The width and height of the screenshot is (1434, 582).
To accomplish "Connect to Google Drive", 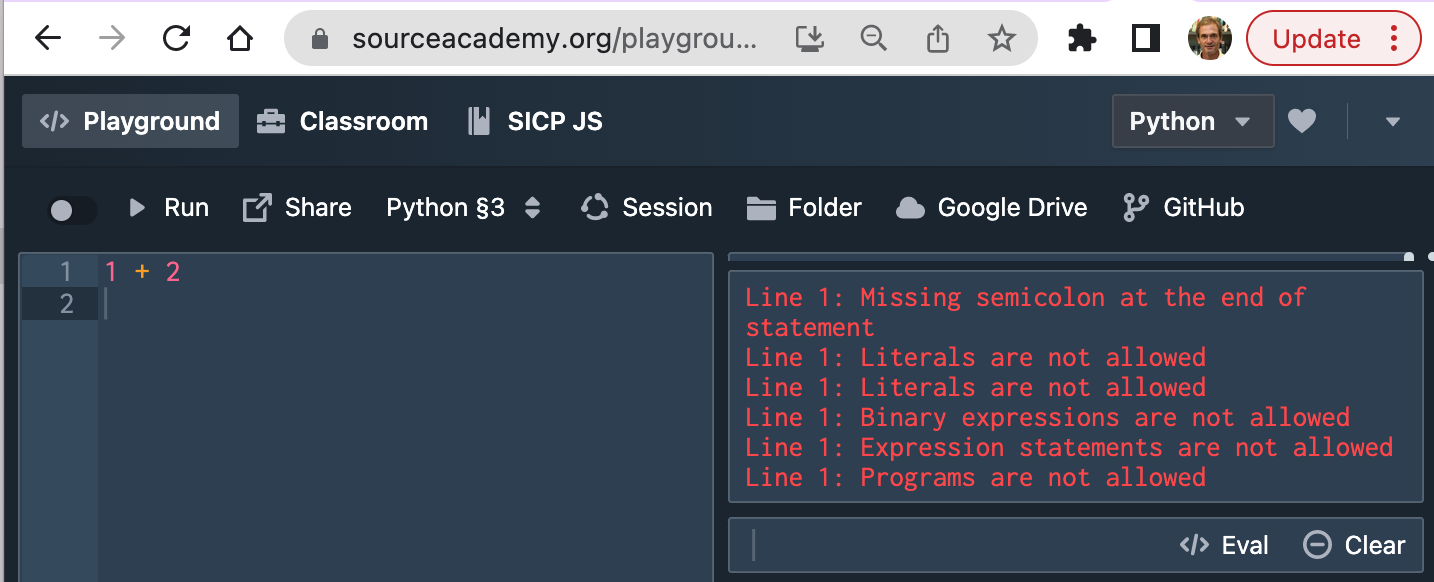I will click(x=990, y=207).
